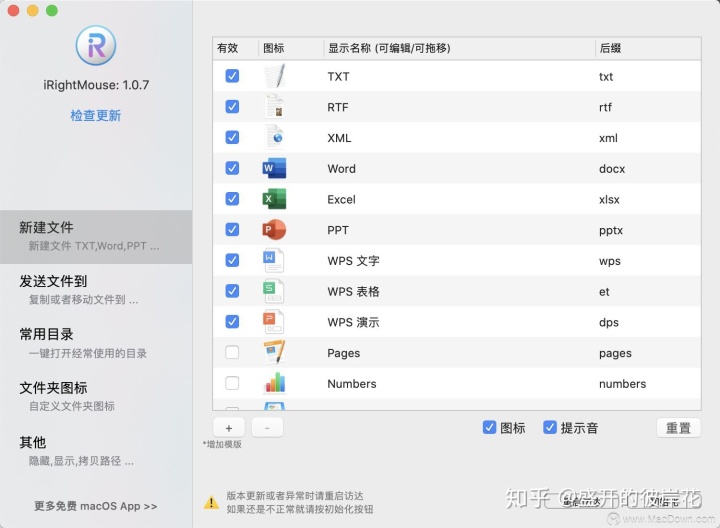
Task: Click the 有效 column header
Action: [x=236, y=48]
